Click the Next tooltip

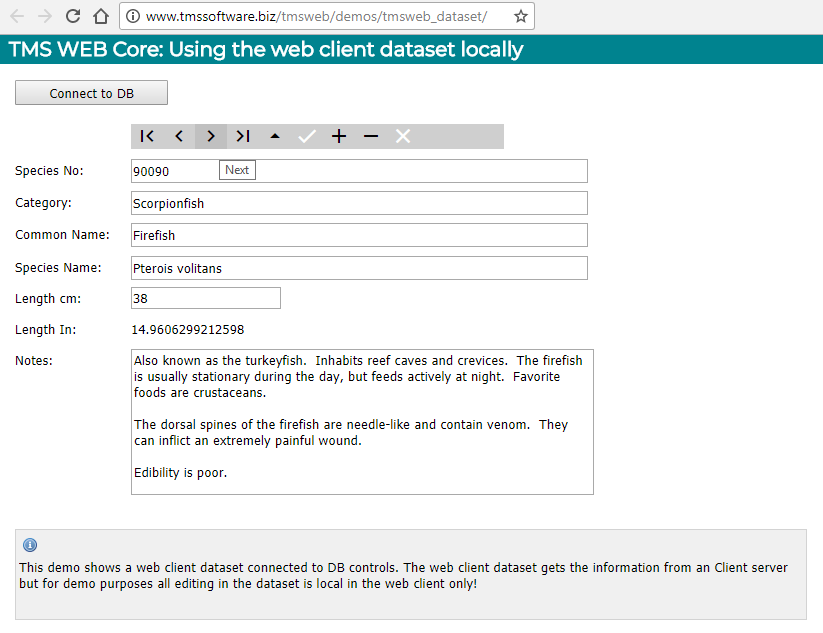pyautogui.click(x=237, y=170)
